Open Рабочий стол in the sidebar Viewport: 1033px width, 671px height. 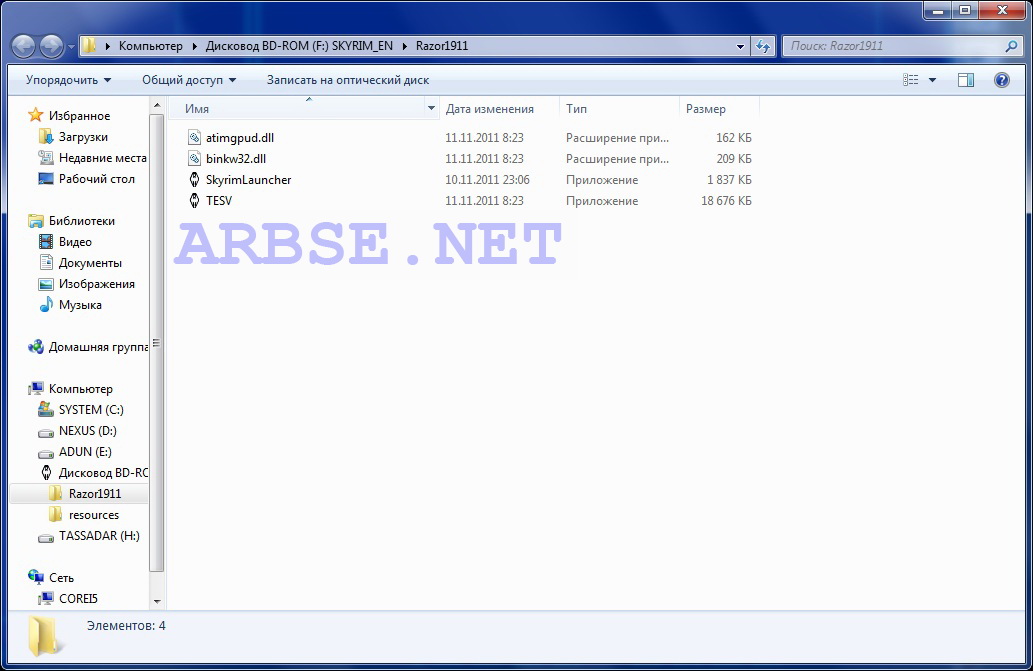[x=97, y=179]
